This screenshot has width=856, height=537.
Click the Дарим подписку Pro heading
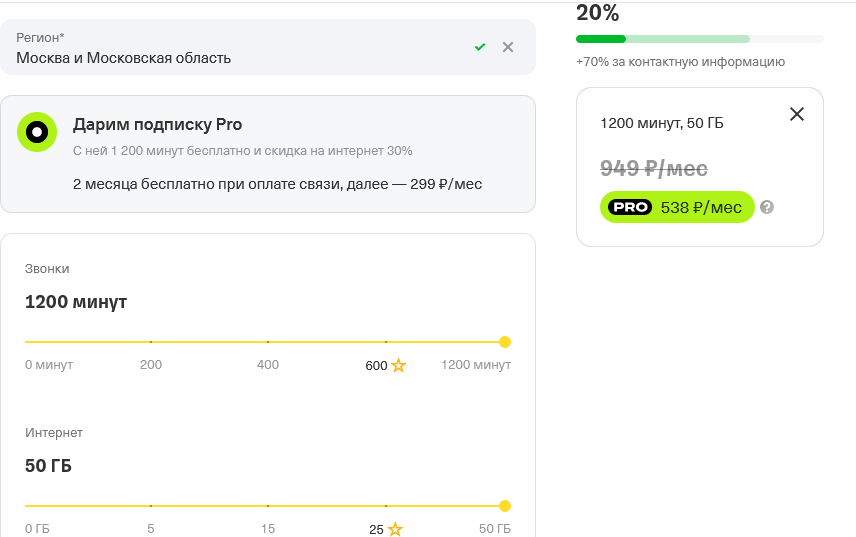157,125
